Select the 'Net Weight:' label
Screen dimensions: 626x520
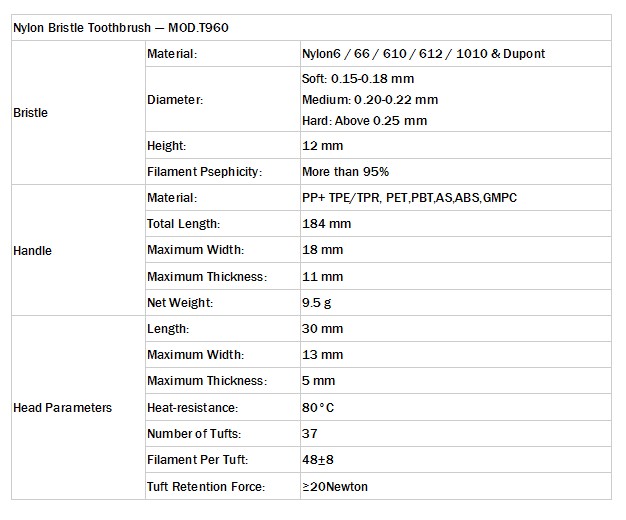point(180,302)
